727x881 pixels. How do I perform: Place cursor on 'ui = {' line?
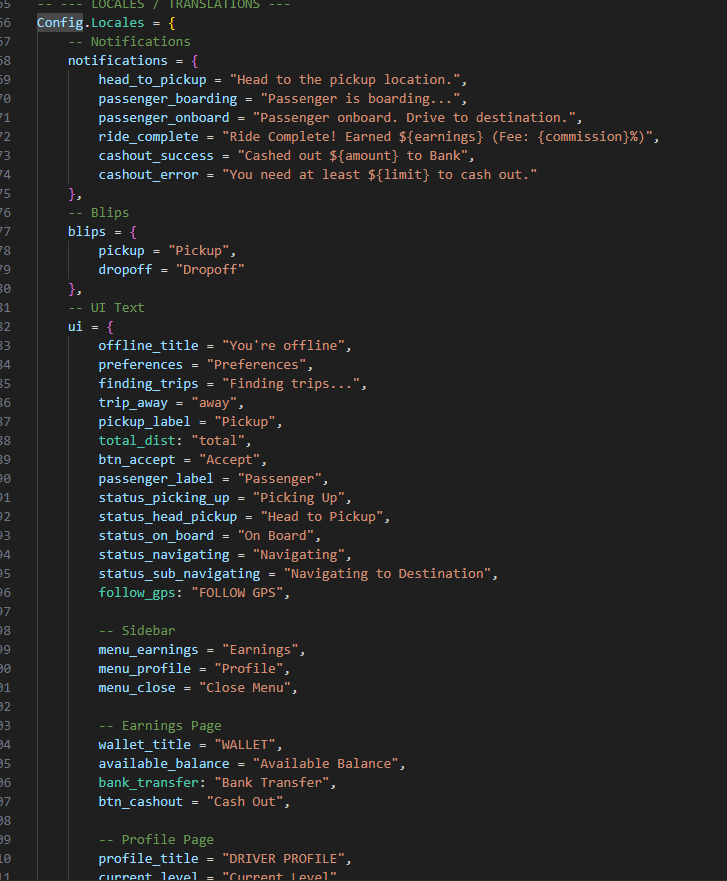coord(90,327)
